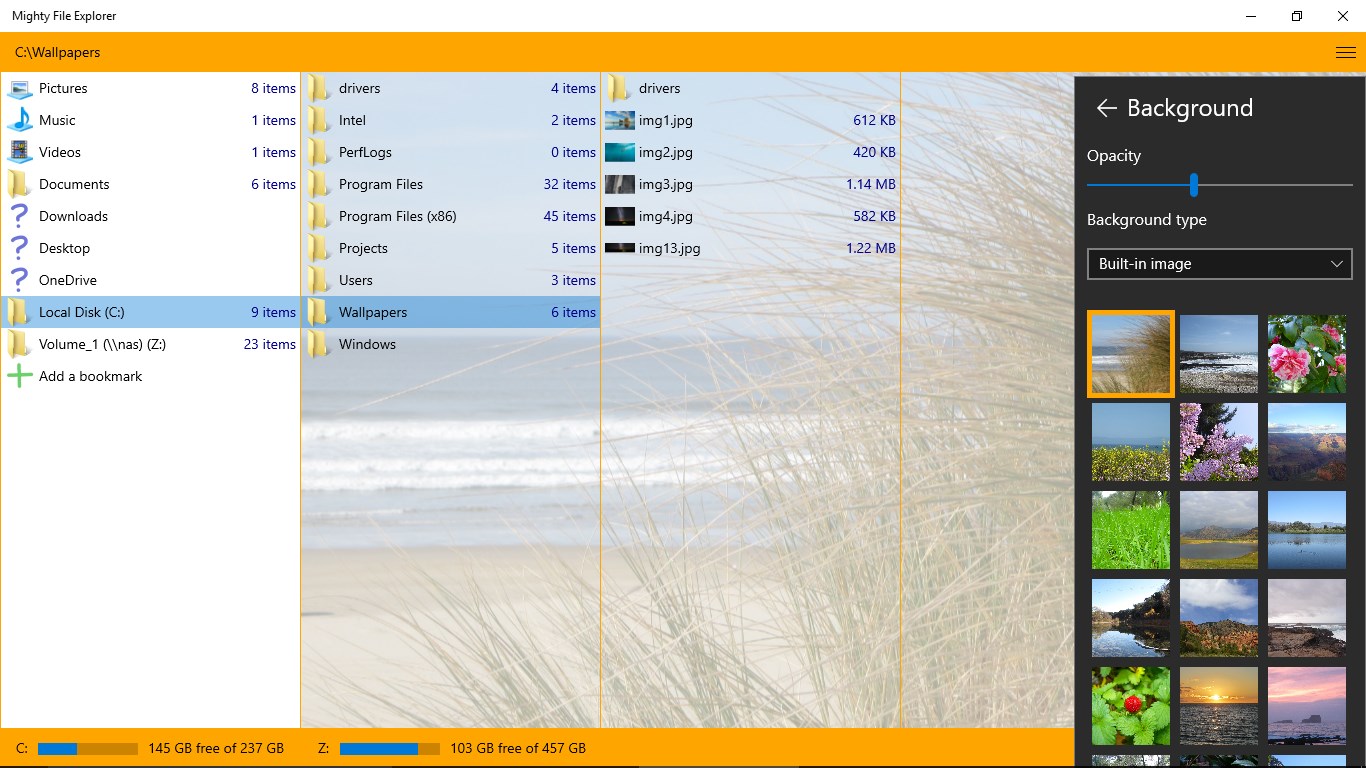Click the "Videos" bookmark name
This screenshot has height=768, width=1366.
pos(60,152)
